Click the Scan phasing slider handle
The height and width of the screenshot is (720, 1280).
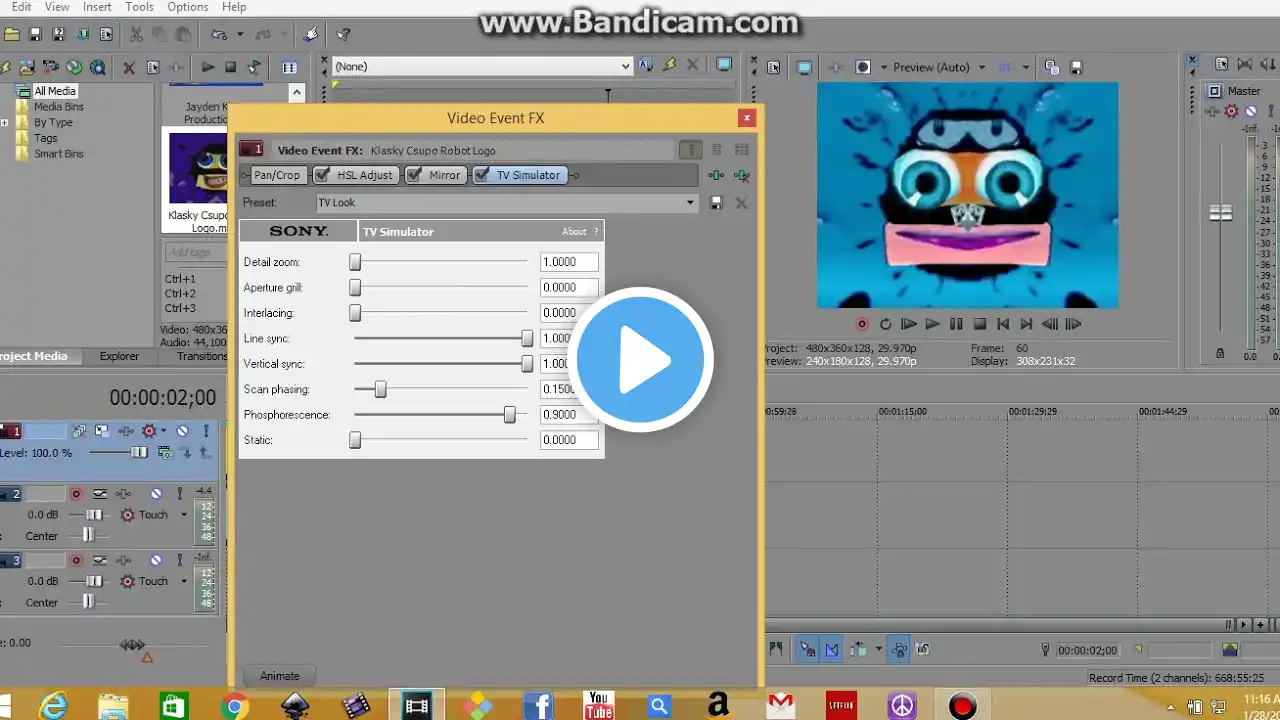click(x=380, y=389)
